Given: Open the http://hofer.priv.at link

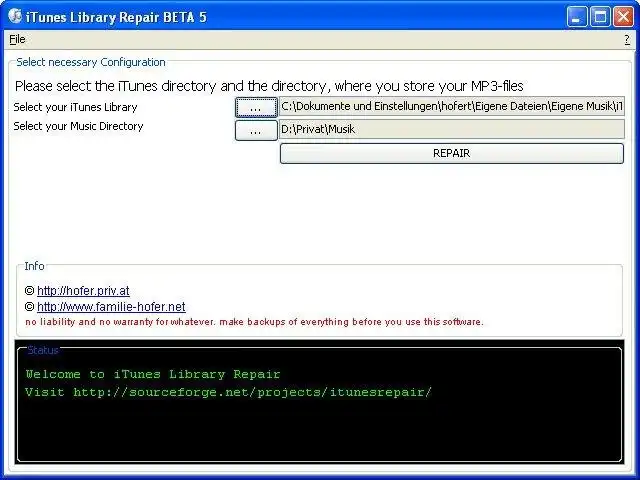Looking at the screenshot, I should click(83, 291).
